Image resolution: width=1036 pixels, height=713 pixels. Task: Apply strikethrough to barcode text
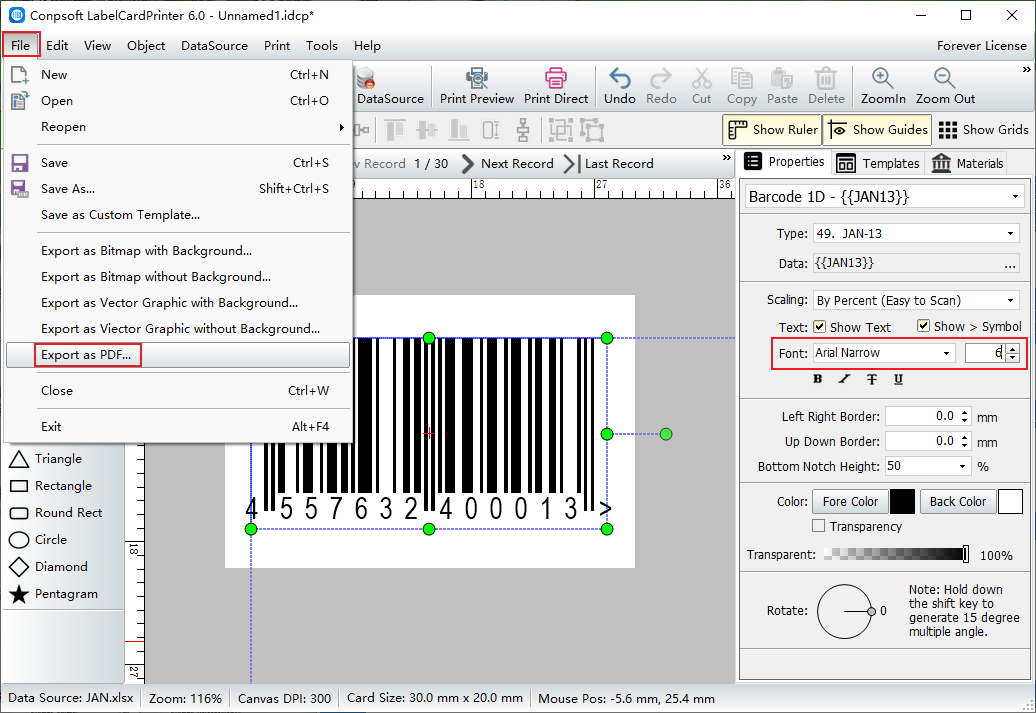(x=871, y=379)
